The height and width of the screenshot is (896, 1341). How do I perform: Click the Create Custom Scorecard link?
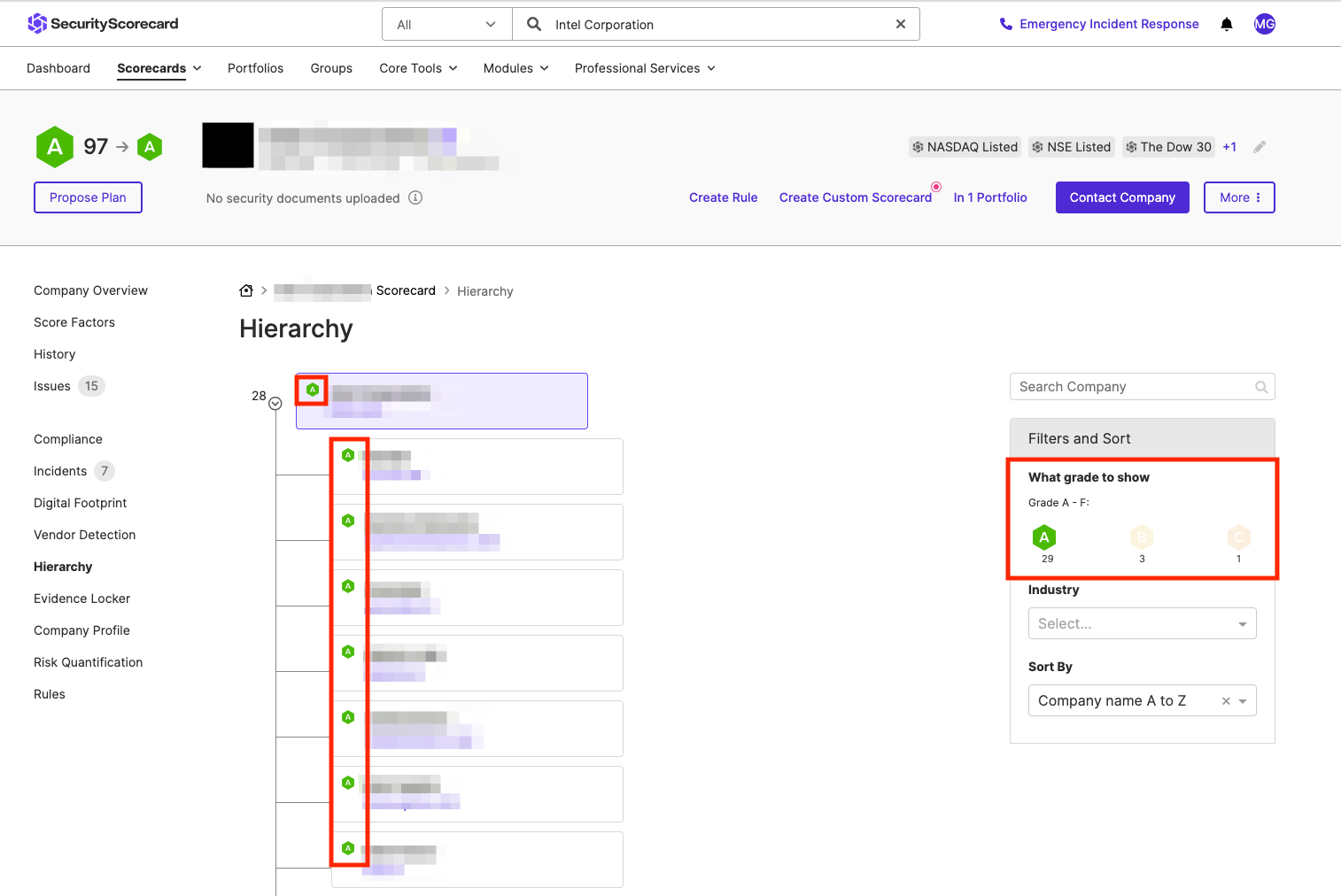click(856, 197)
